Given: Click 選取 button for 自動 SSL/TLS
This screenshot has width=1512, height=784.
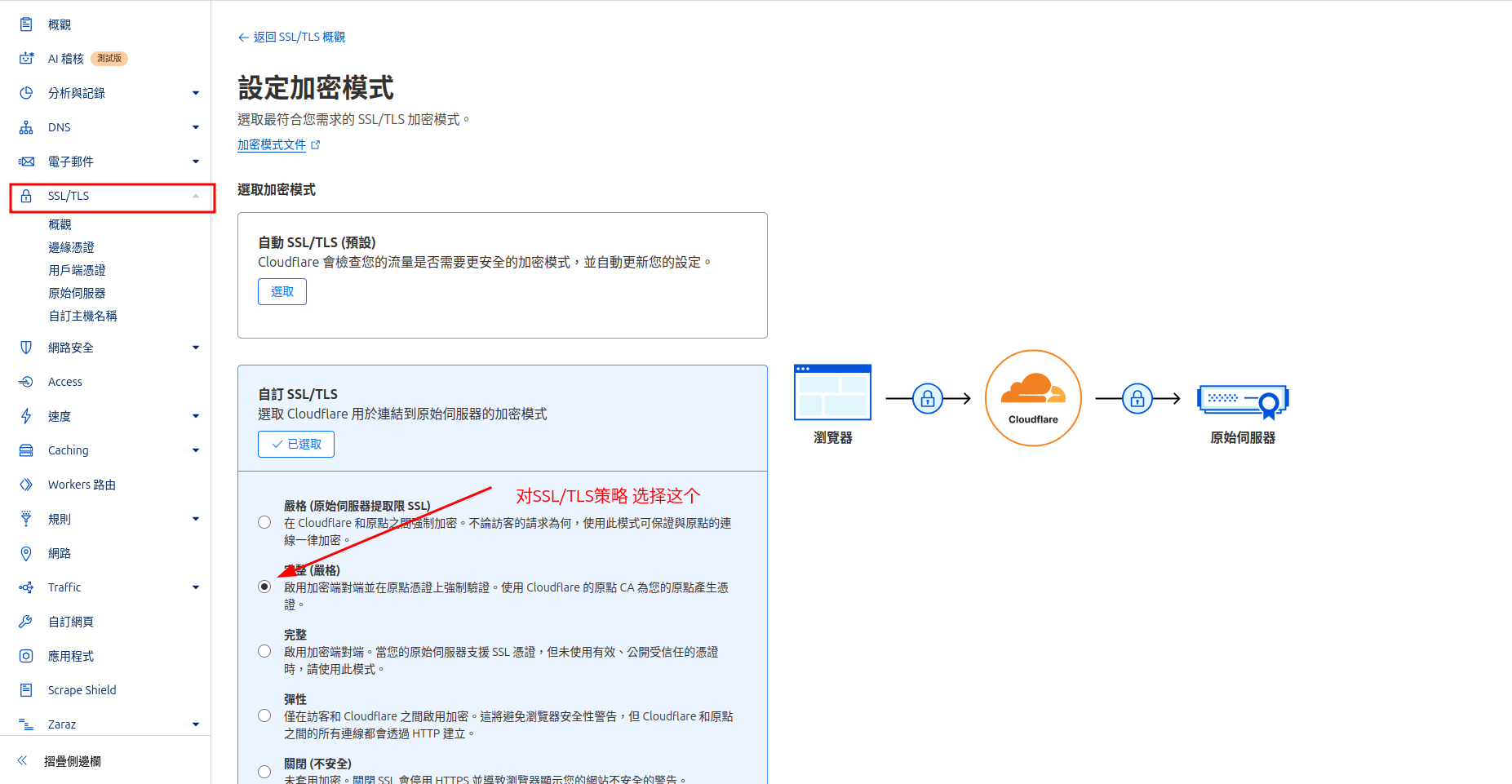Looking at the screenshot, I should (282, 291).
